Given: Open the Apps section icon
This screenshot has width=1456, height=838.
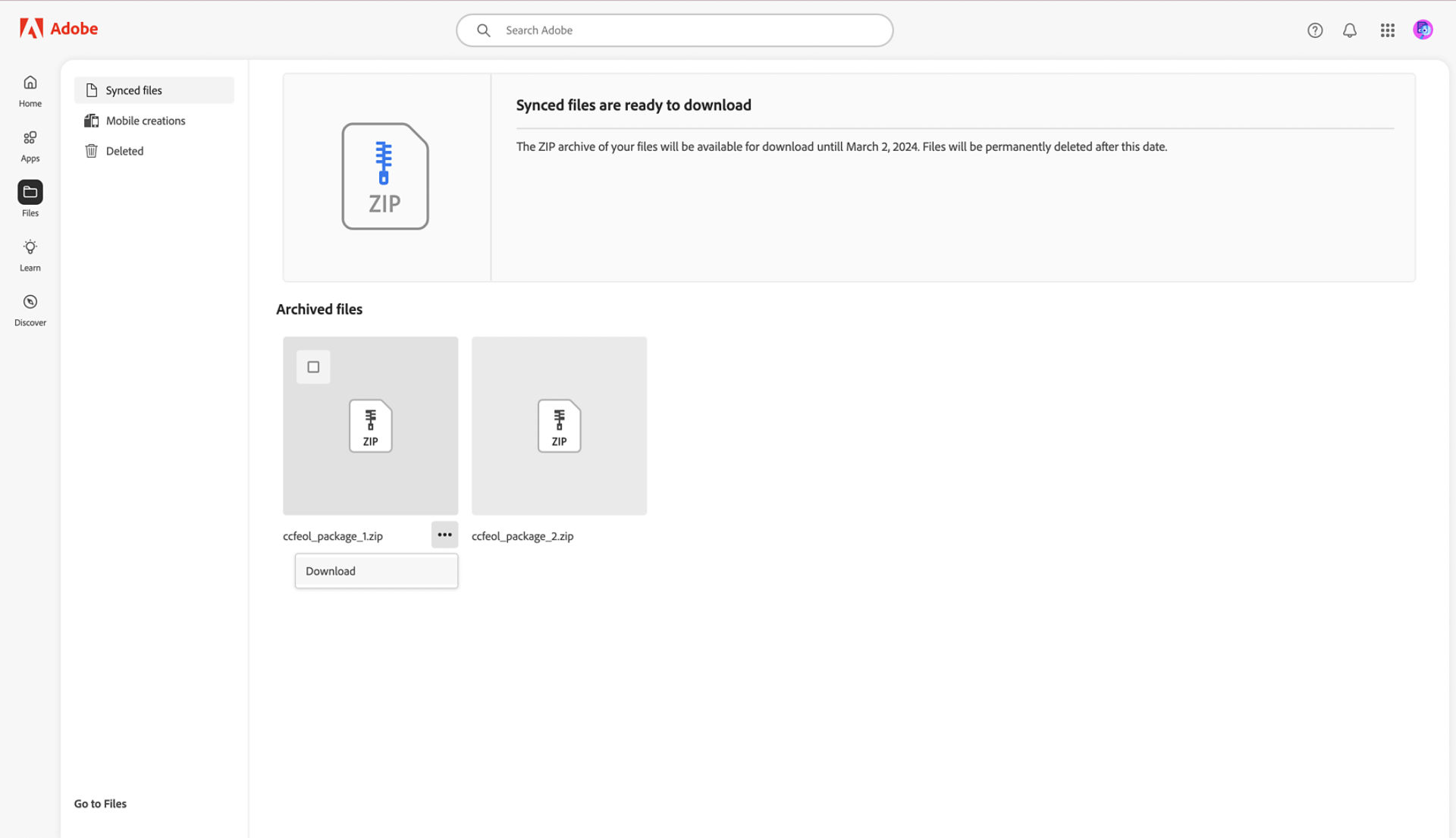Looking at the screenshot, I should click(x=30, y=138).
